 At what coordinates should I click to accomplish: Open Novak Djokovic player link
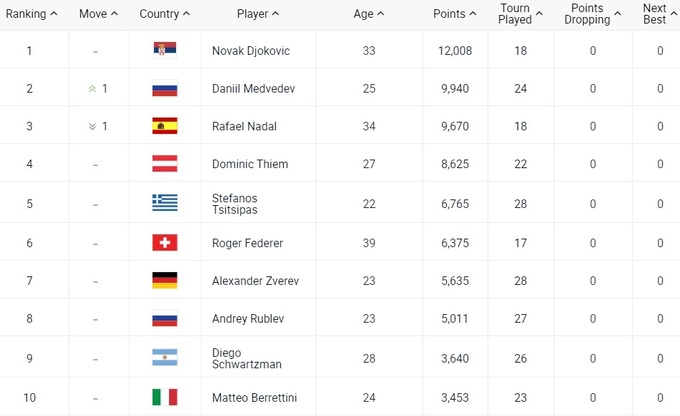250,51
